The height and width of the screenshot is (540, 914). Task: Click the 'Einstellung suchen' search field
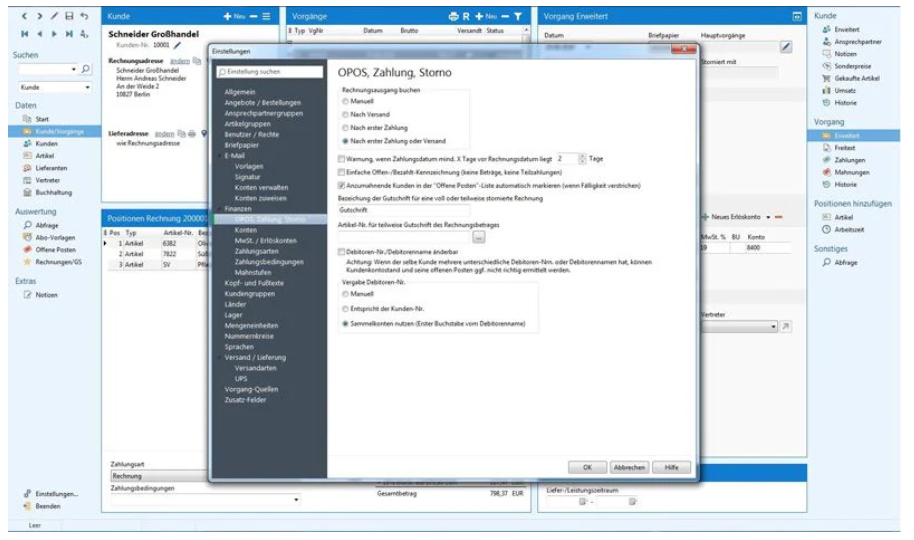(x=272, y=72)
